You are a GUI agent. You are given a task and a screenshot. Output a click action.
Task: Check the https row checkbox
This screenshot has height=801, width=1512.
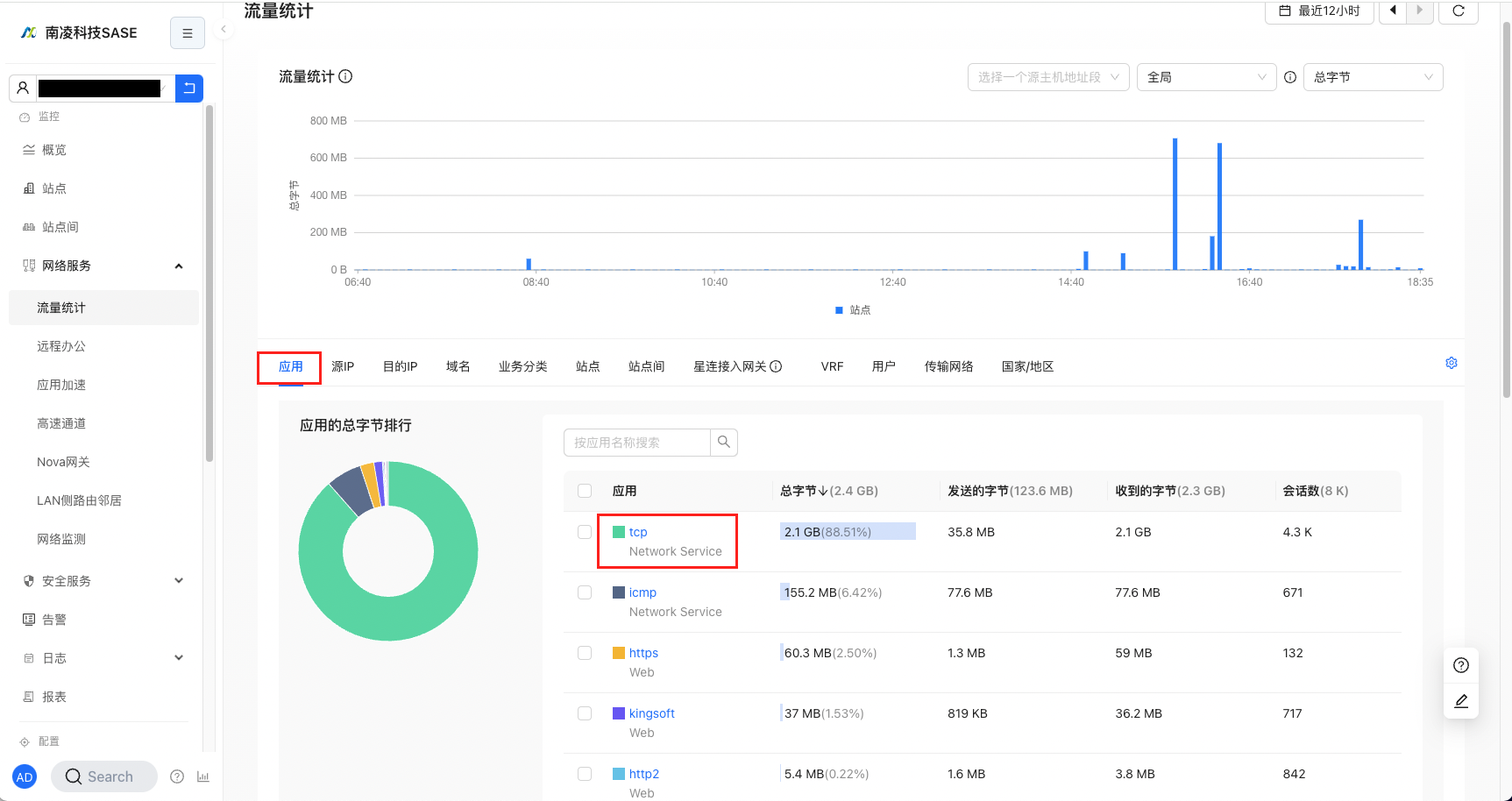pyautogui.click(x=585, y=653)
